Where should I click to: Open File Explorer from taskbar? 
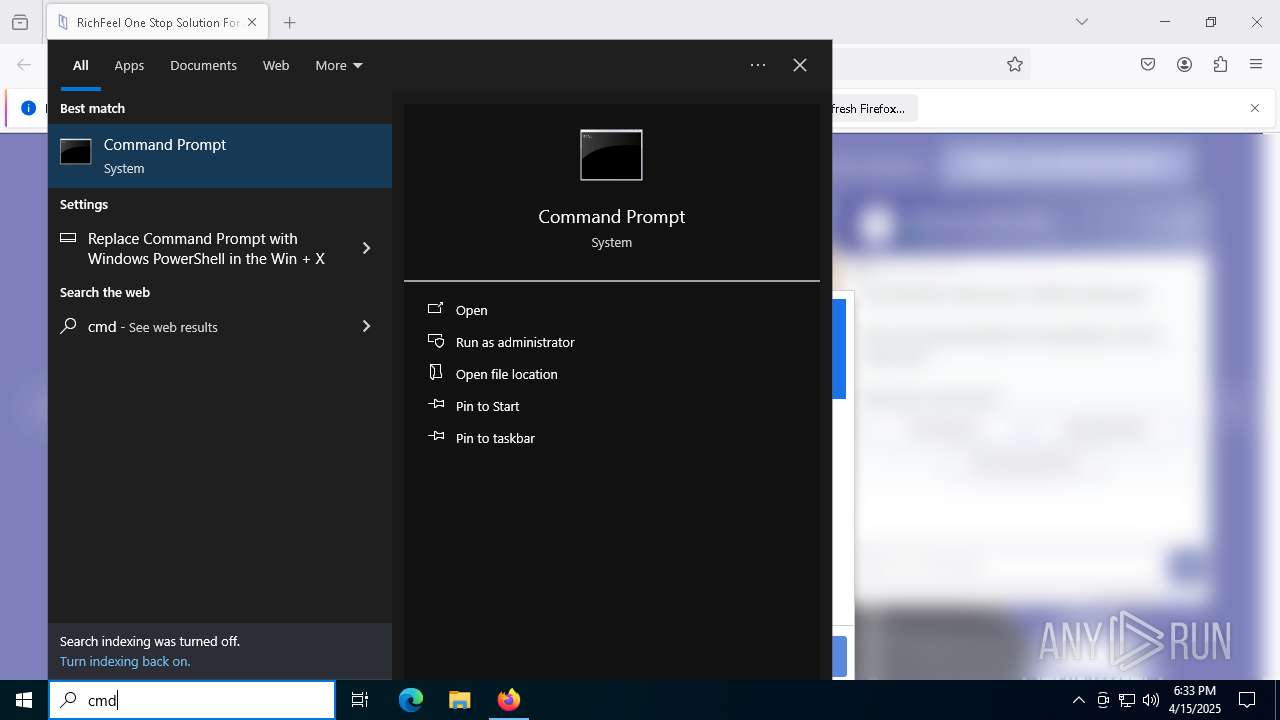pos(460,700)
